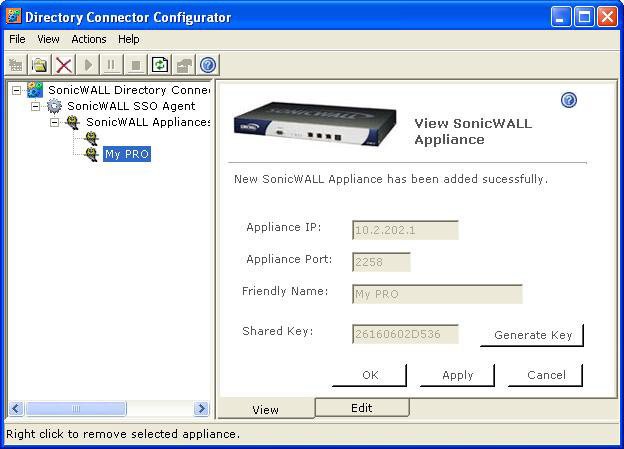Click the Pause toolbar button

tap(111, 65)
